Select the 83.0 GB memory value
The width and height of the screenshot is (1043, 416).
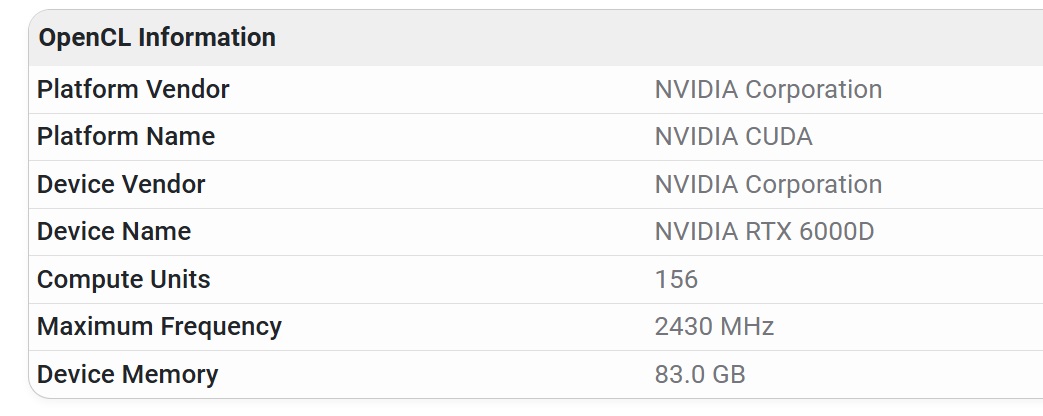point(700,375)
